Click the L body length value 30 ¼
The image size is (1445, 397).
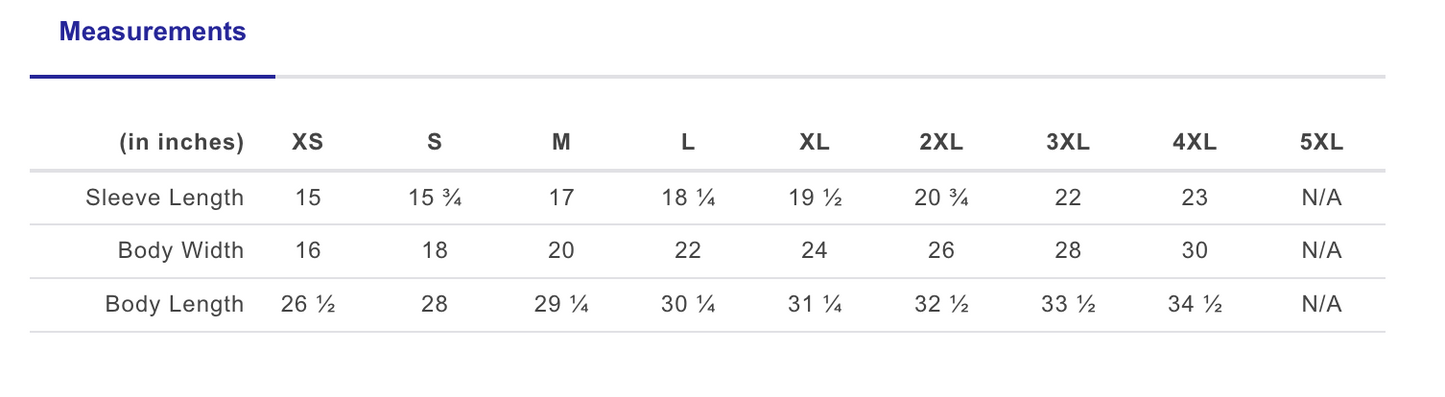click(x=688, y=304)
